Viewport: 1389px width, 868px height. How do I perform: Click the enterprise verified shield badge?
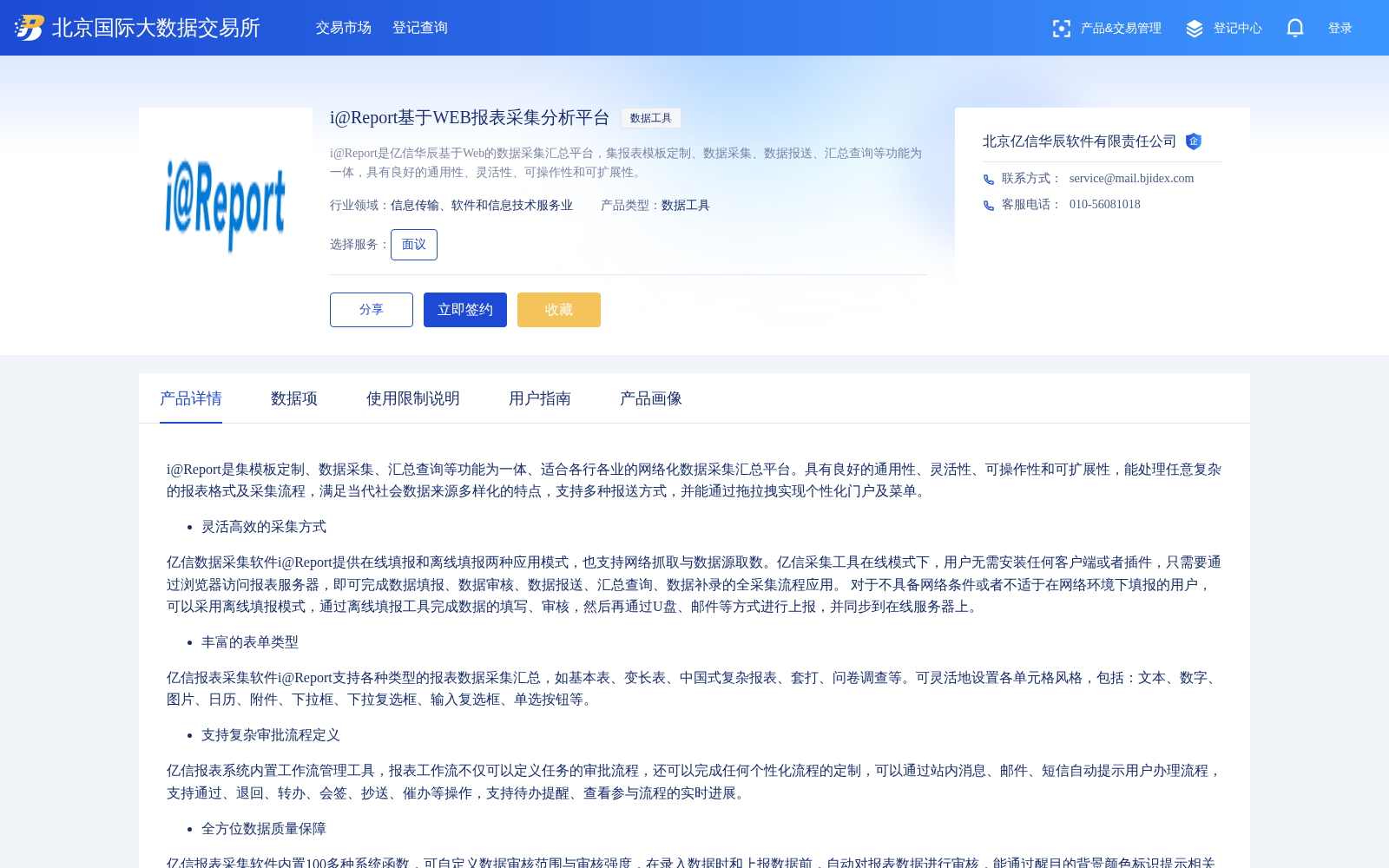click(1194, 141)
